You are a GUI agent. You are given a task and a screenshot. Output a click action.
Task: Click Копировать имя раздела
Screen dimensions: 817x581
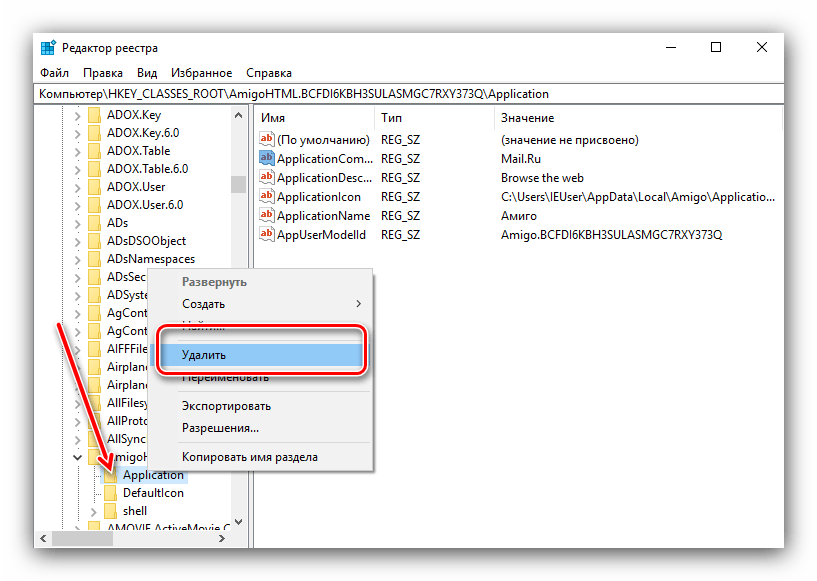(x=249, y=457)
